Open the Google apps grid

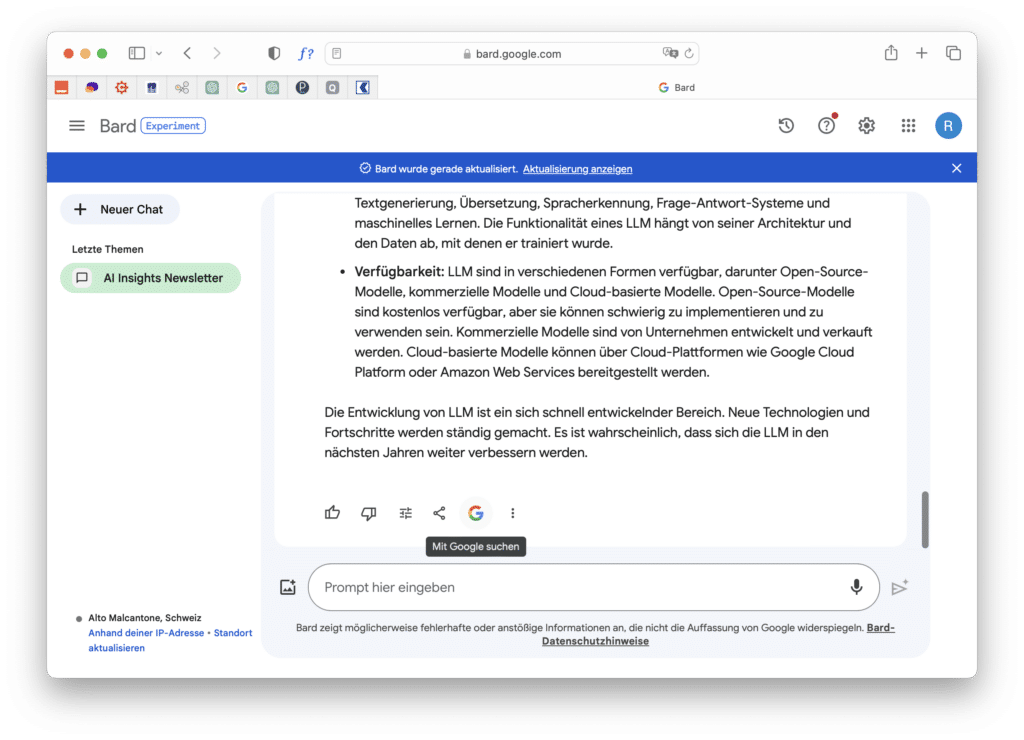point(908,125)
